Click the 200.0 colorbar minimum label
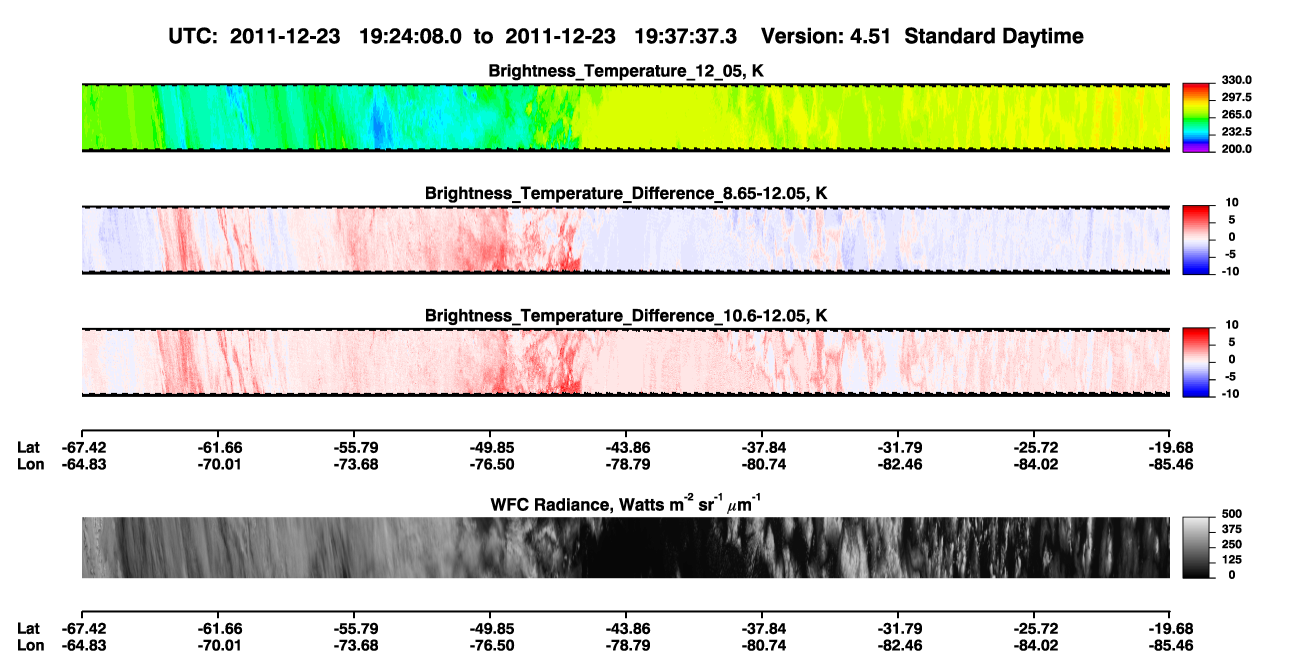1300x667 pixels. (x=1236, y=149)
